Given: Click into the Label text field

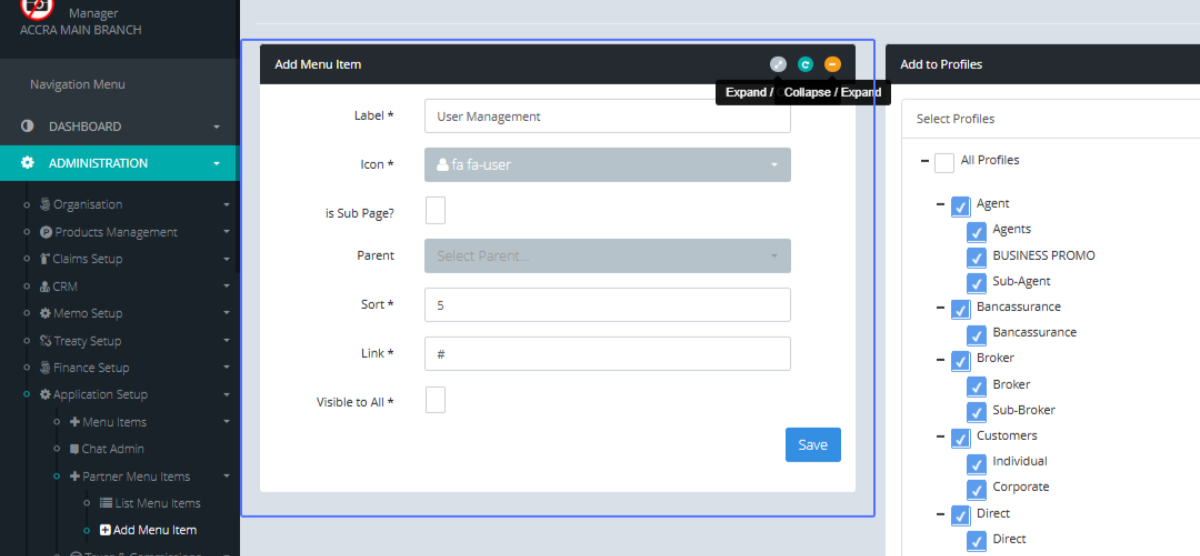Looking at the screenshot, I should [607, 116].
